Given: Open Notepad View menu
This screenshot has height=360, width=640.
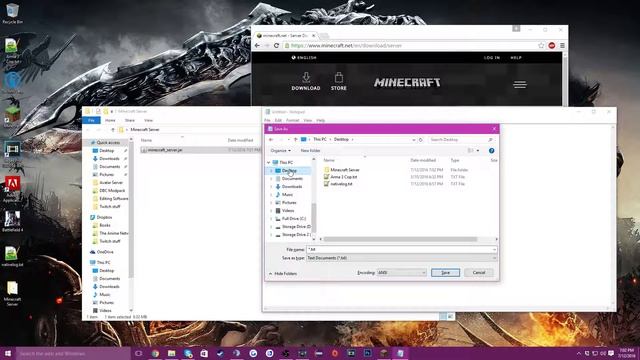Looking at the screenshot, I should pos(307,120).
